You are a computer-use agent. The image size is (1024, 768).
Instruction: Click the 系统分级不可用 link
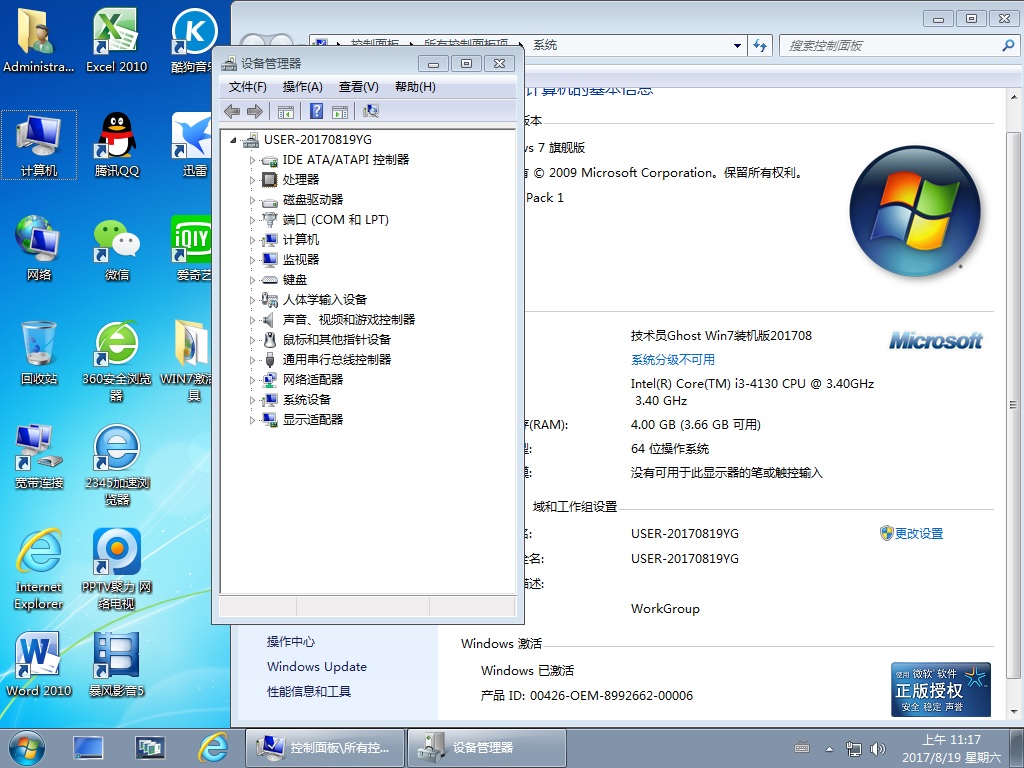[x=673, y=360]
